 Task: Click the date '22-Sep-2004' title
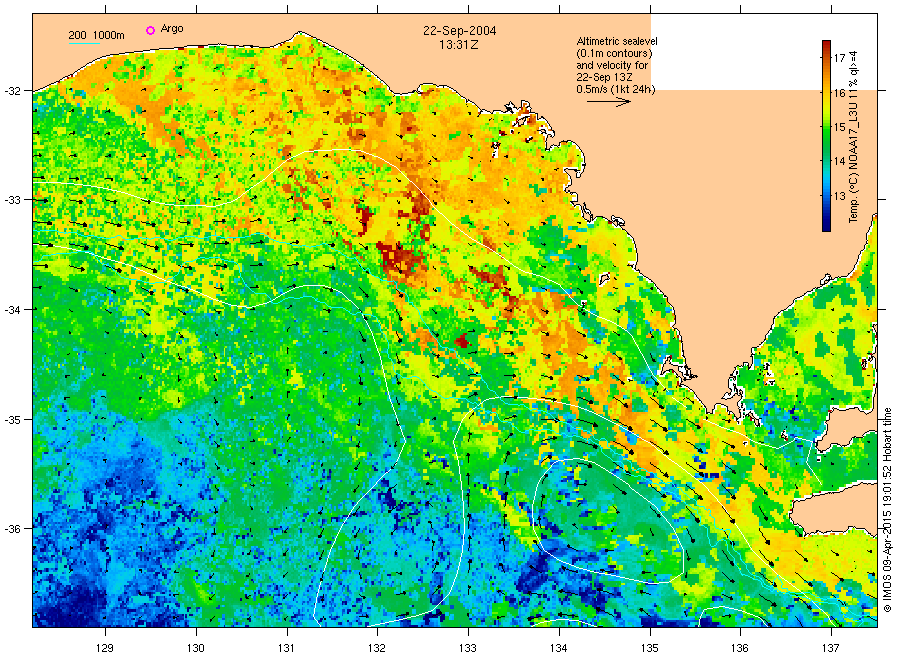click(460, 30)
